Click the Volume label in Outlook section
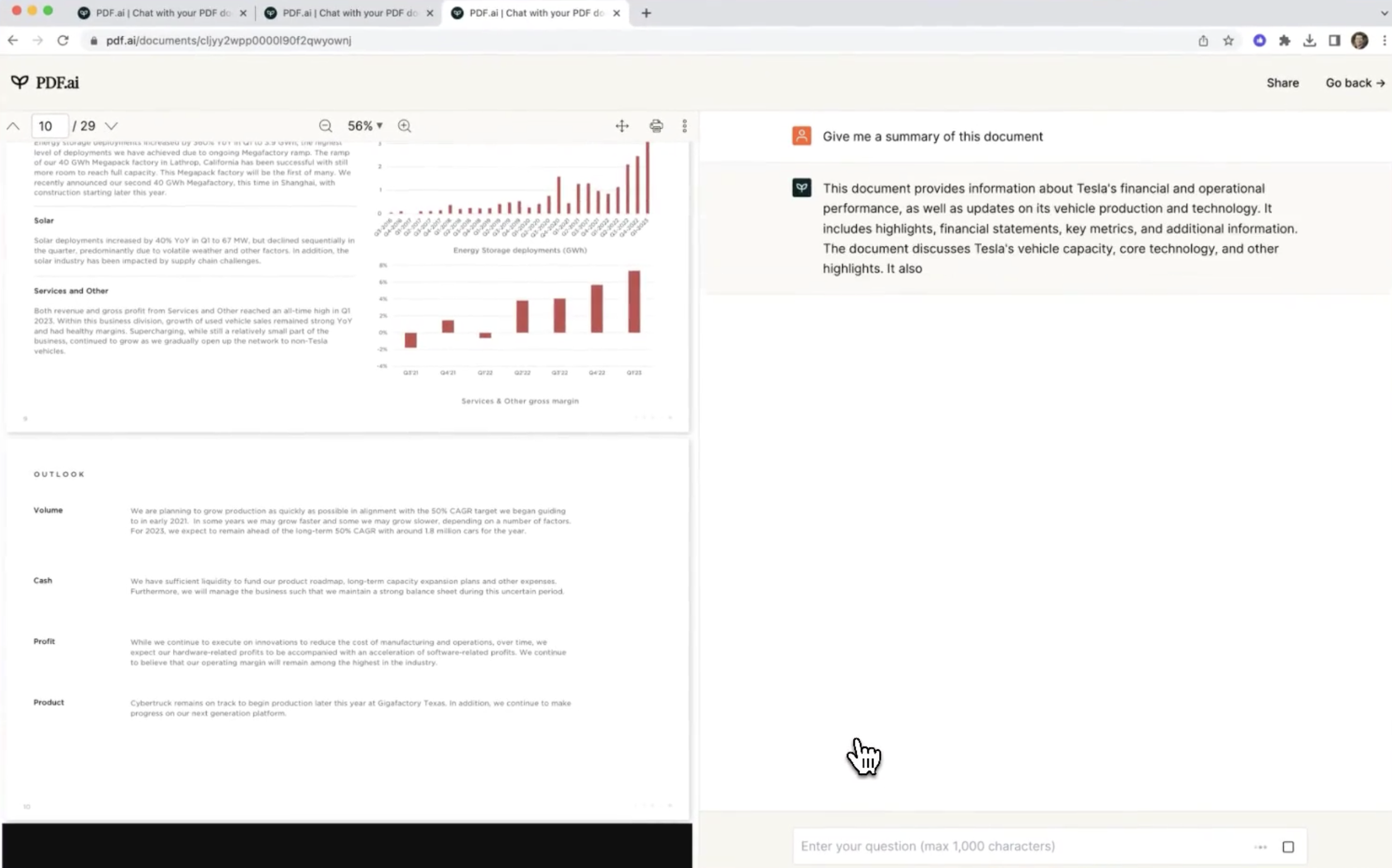The image size is (1392, 868). (x=47, y=510)
